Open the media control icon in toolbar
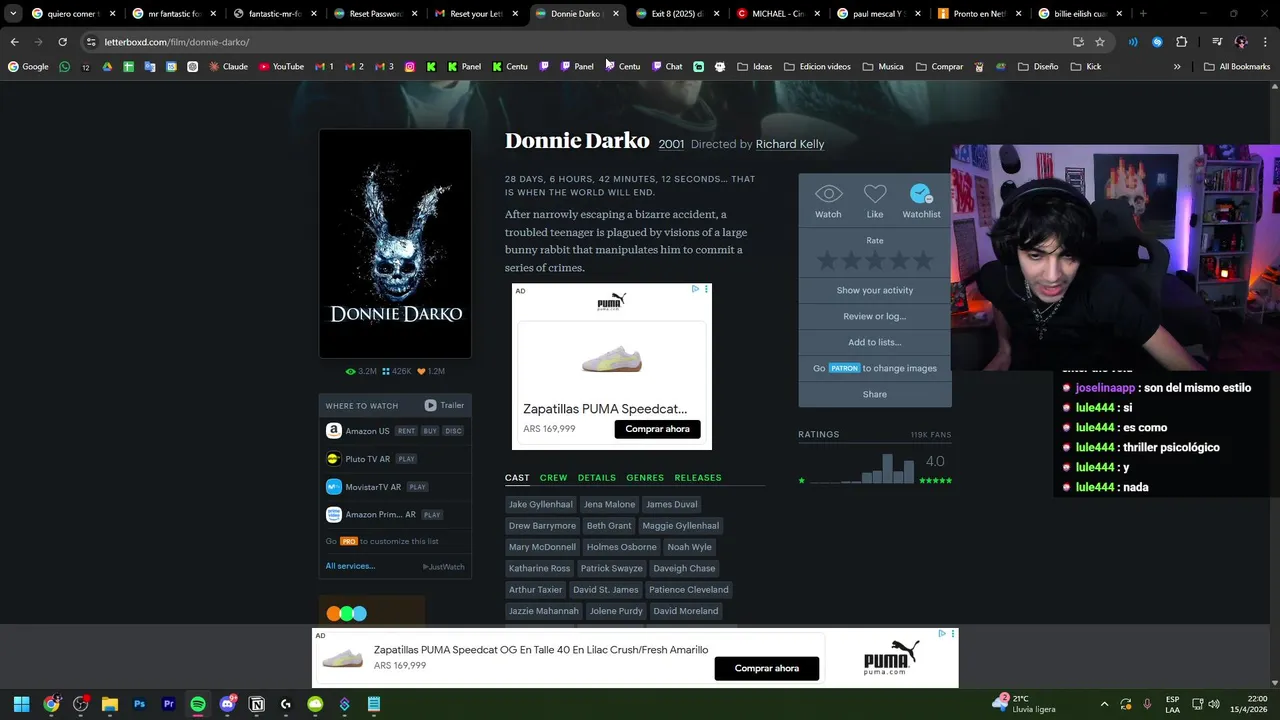1280x720 pixels. pyautogui.click(x=1217, y=42)
